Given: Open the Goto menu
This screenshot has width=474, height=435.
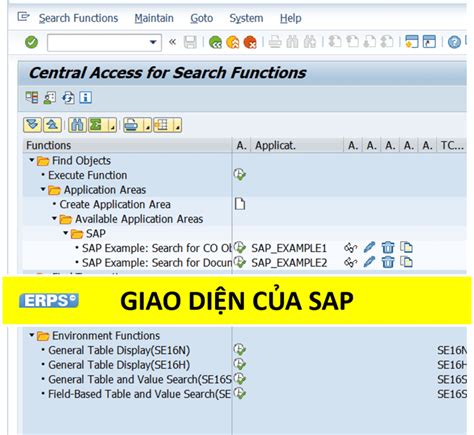Looking at the screenshot, I should 202,18.
